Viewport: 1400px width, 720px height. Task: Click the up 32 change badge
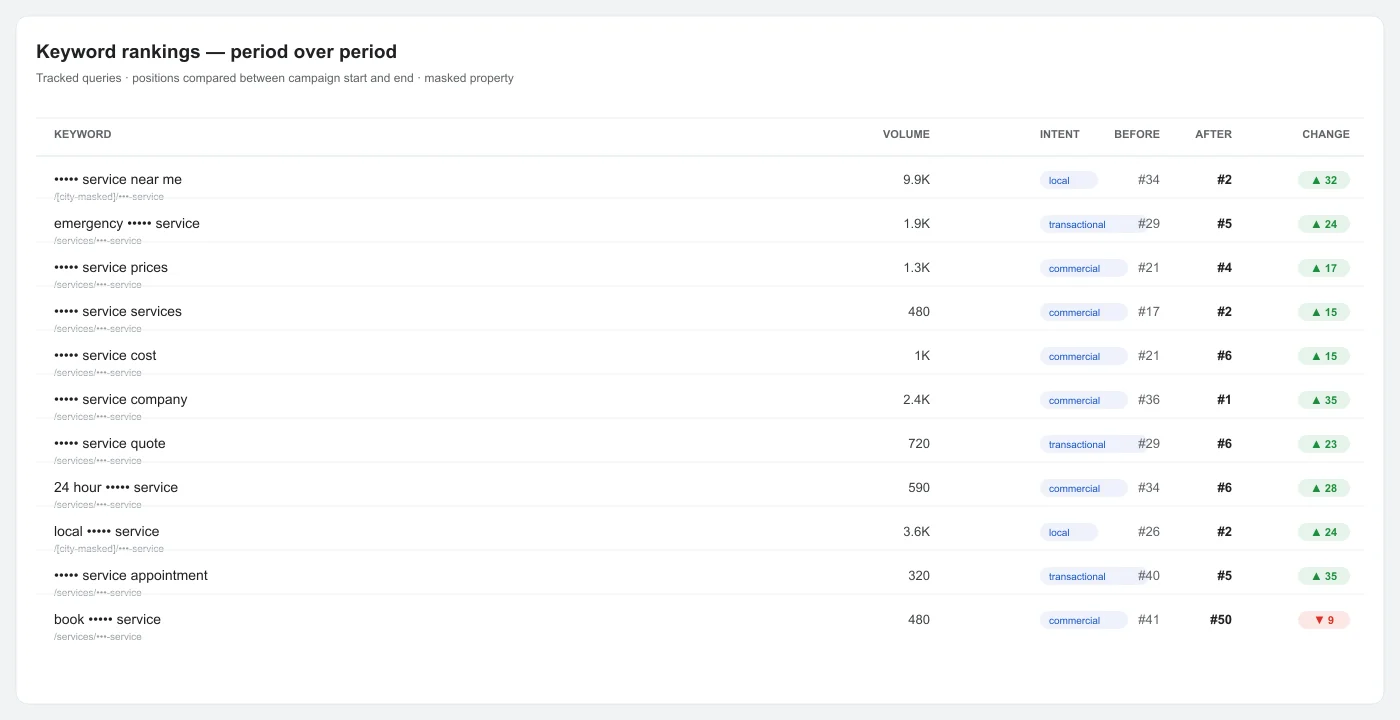(1324, 180)
